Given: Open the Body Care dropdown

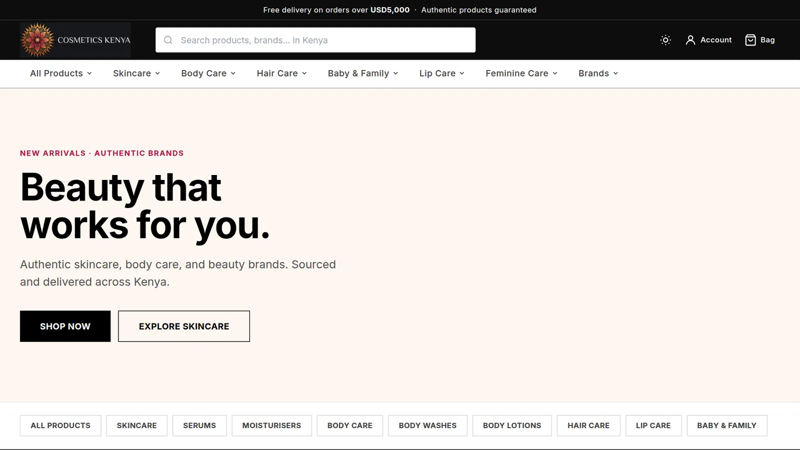Looking at the screenshot, I should tap(208, 73).
